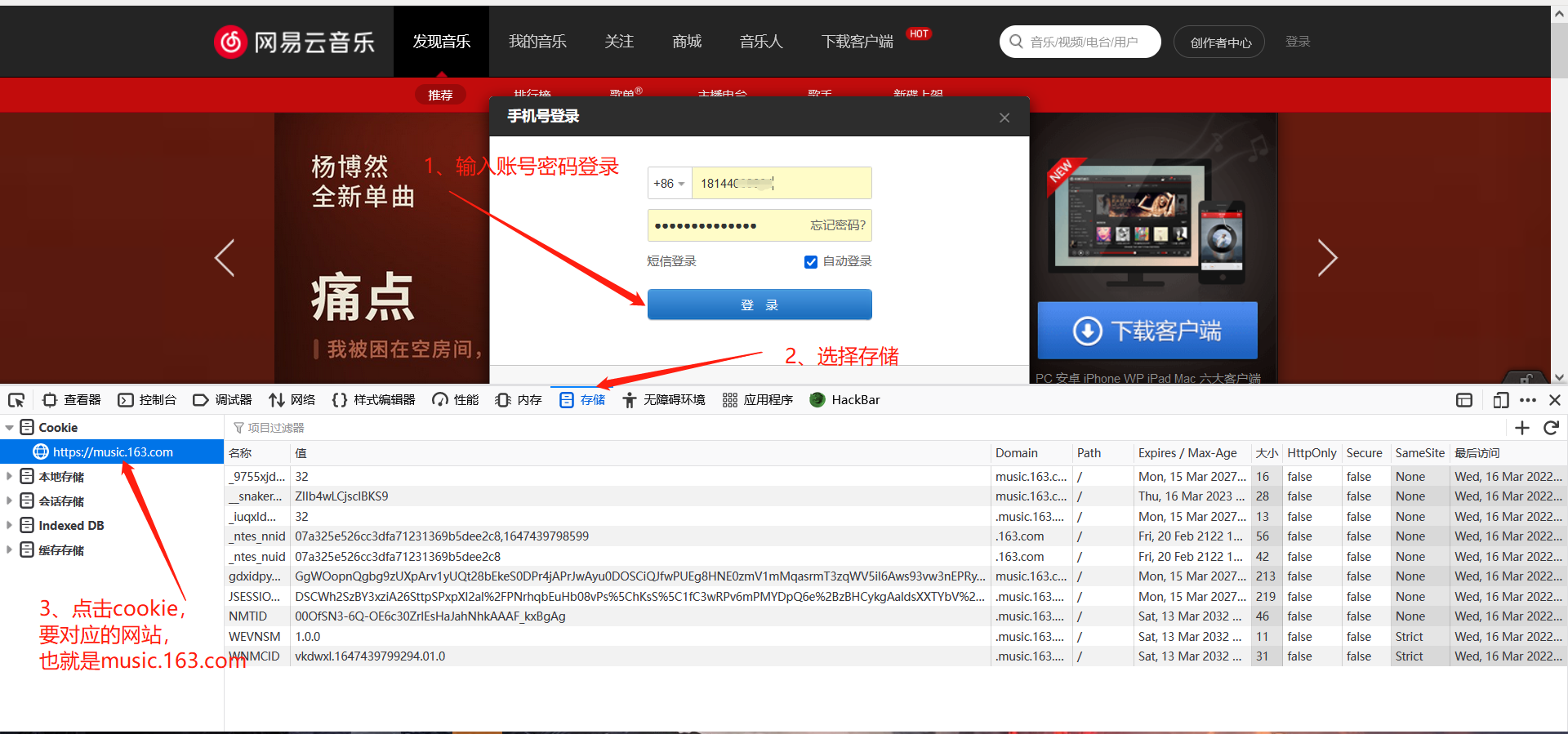
Task: Click the phone number input field
Action: pos(782,184)
